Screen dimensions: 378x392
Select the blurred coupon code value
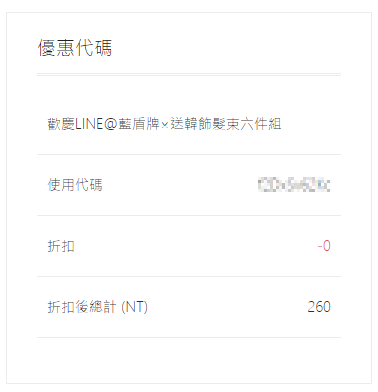[x=294, y=185]
